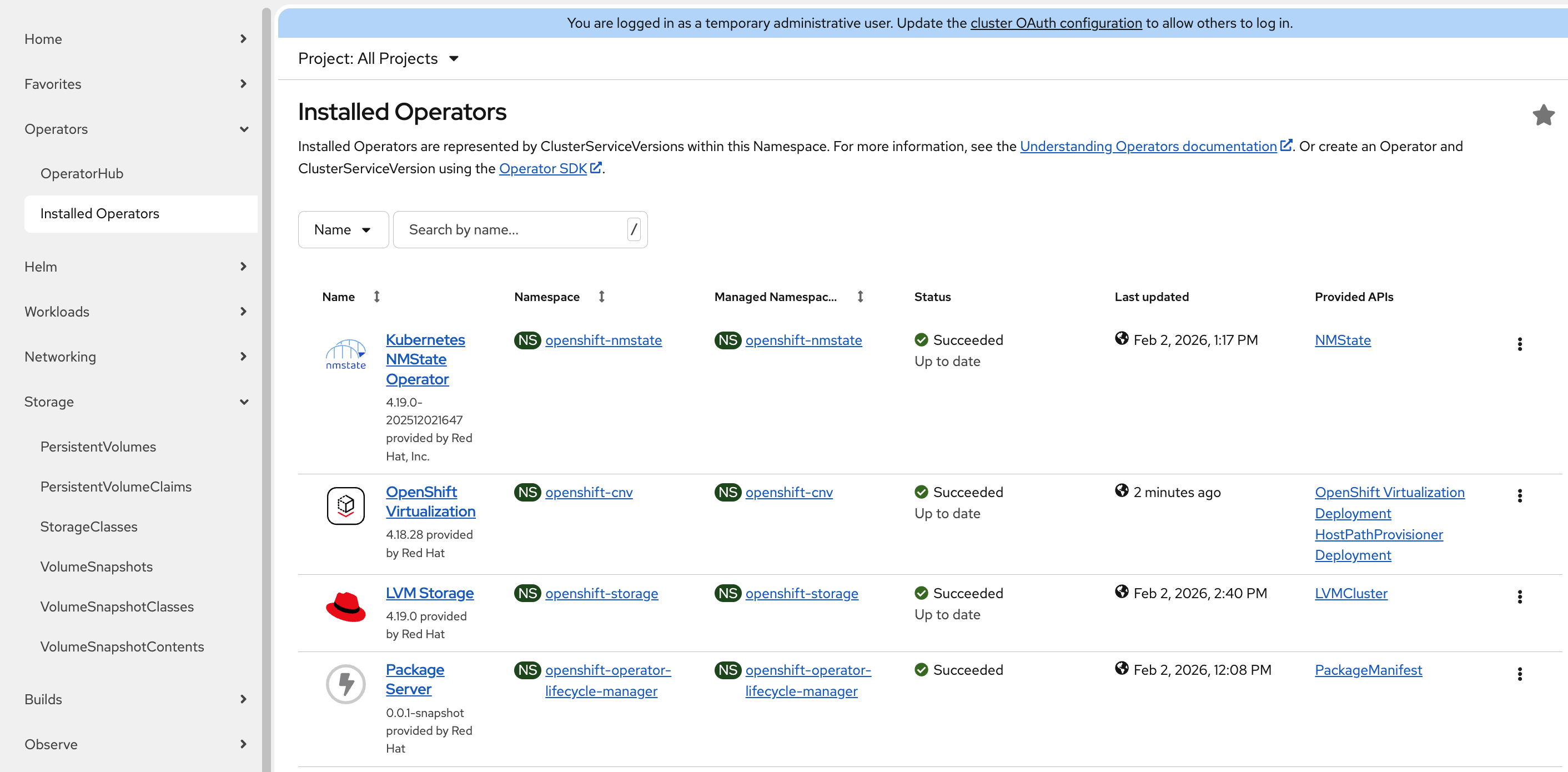1568x772 pixels.
Task: Open the LVMCluster provided API link
Action: tap(1351, 593)
